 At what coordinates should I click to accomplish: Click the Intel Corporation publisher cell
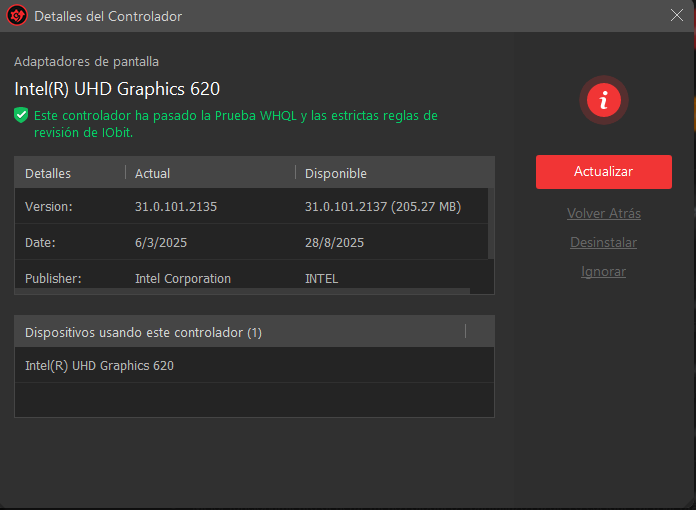[183, 279]
